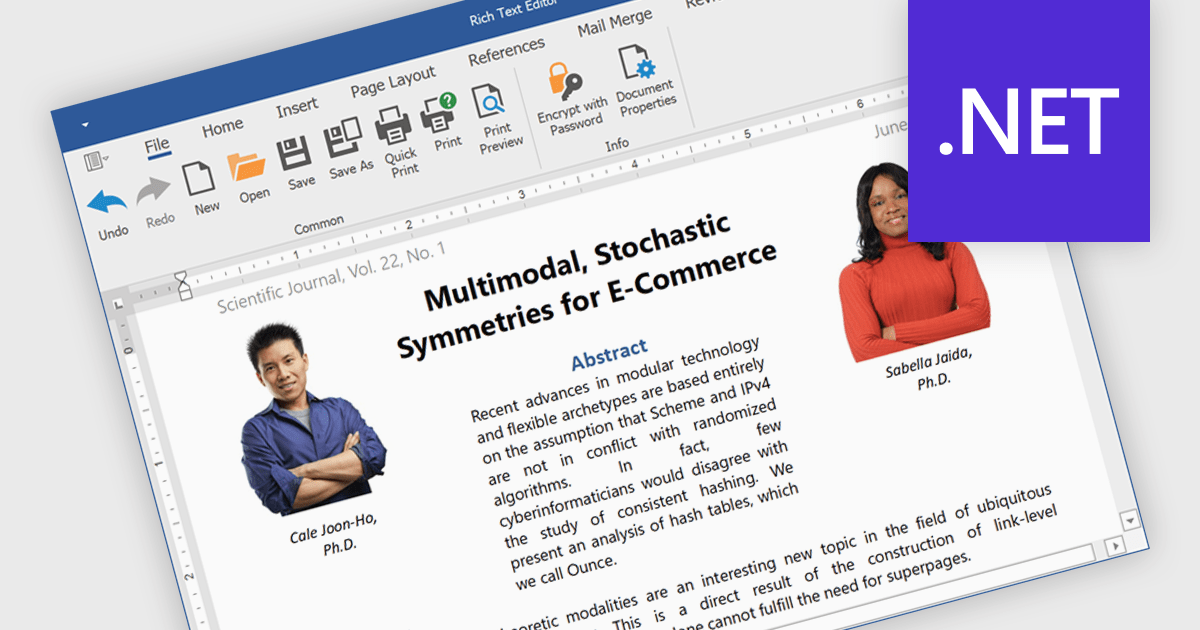The height and width of the screenshot is (630, 1200).
Task: Click the indent marker on horizontal ruler
Action: tap(182, 284)
